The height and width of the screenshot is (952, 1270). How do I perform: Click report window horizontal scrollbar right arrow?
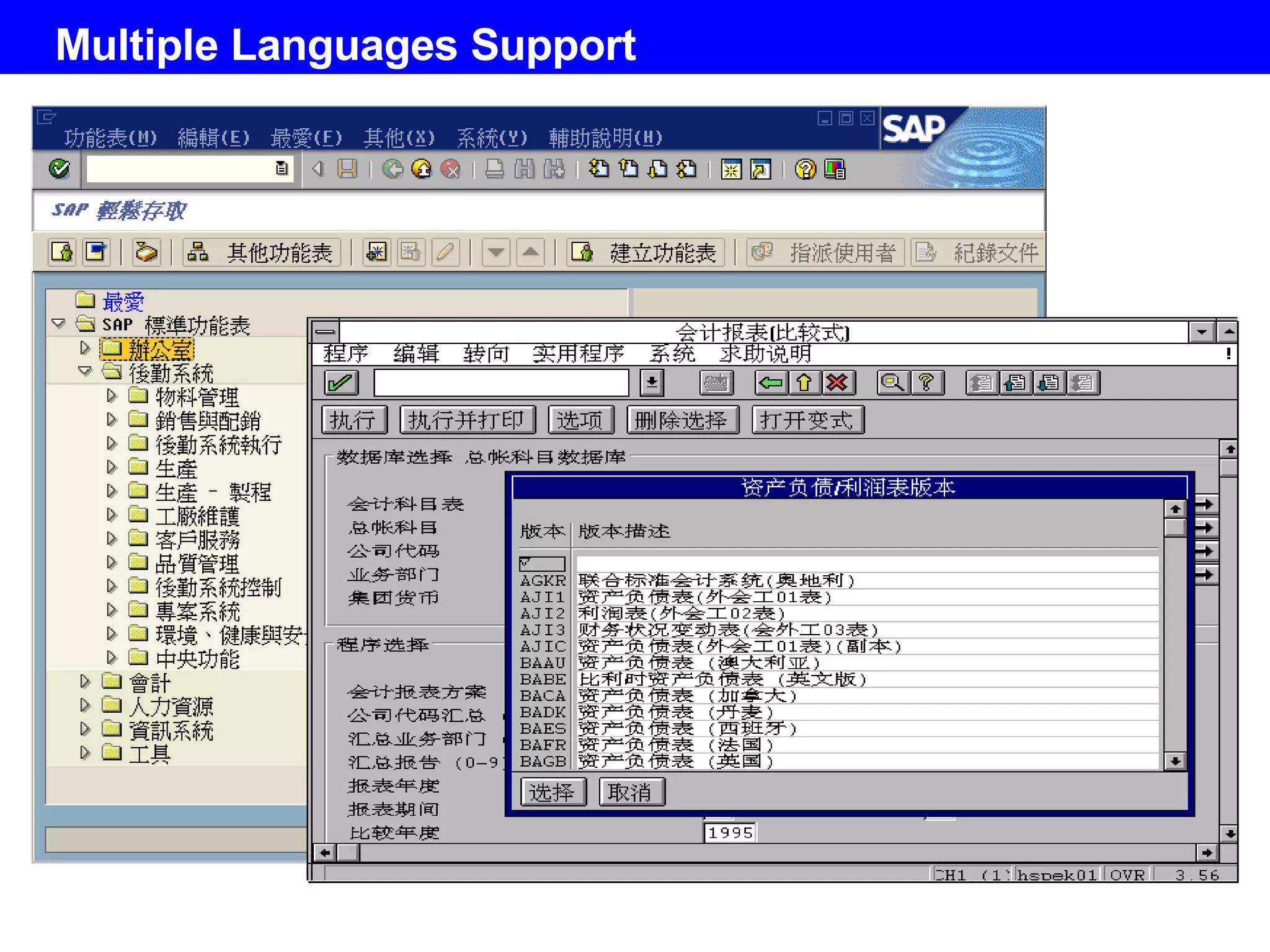pyautogui.click(x=1207, y=853)
